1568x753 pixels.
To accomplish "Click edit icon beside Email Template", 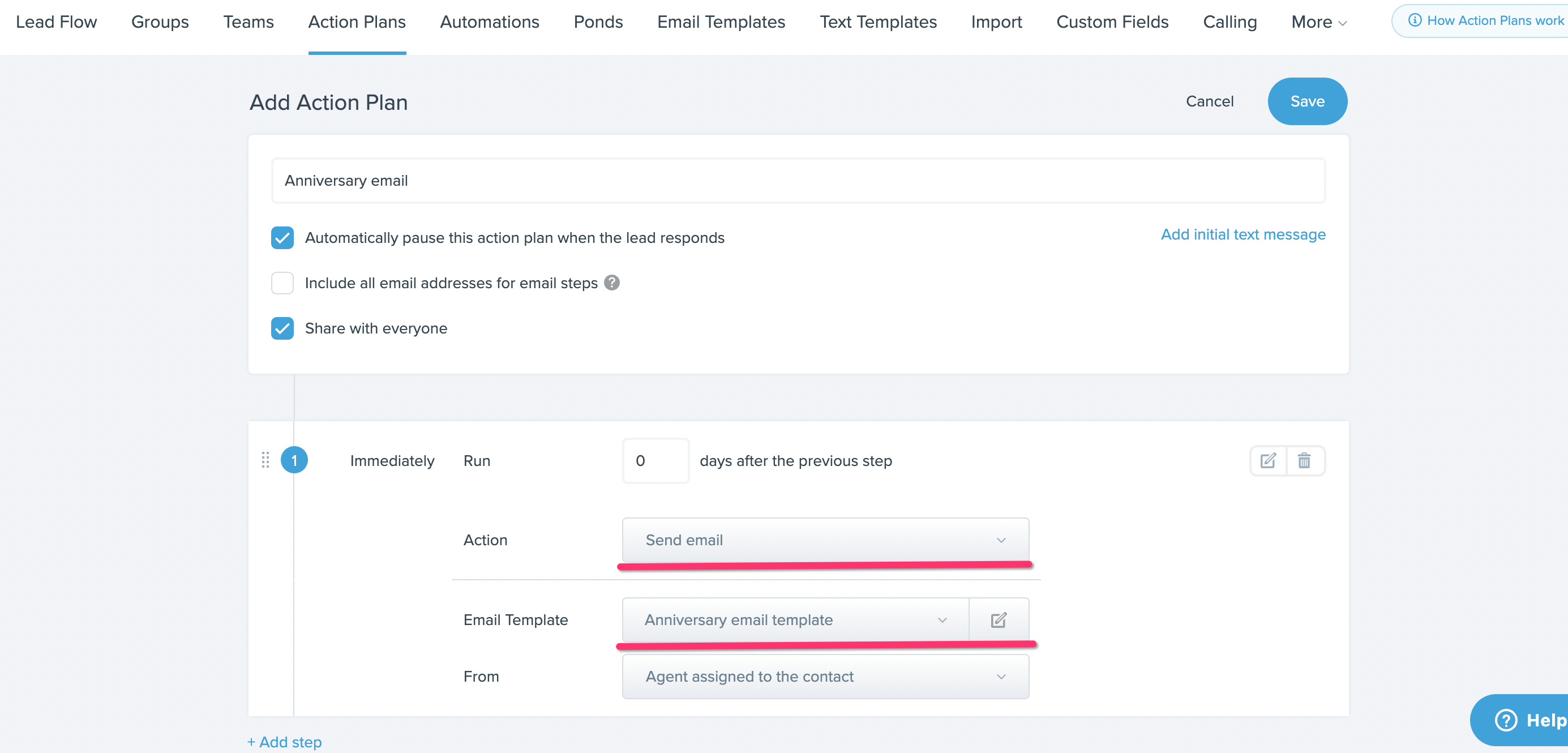I will pyautogui.click(x=999, y=620).
